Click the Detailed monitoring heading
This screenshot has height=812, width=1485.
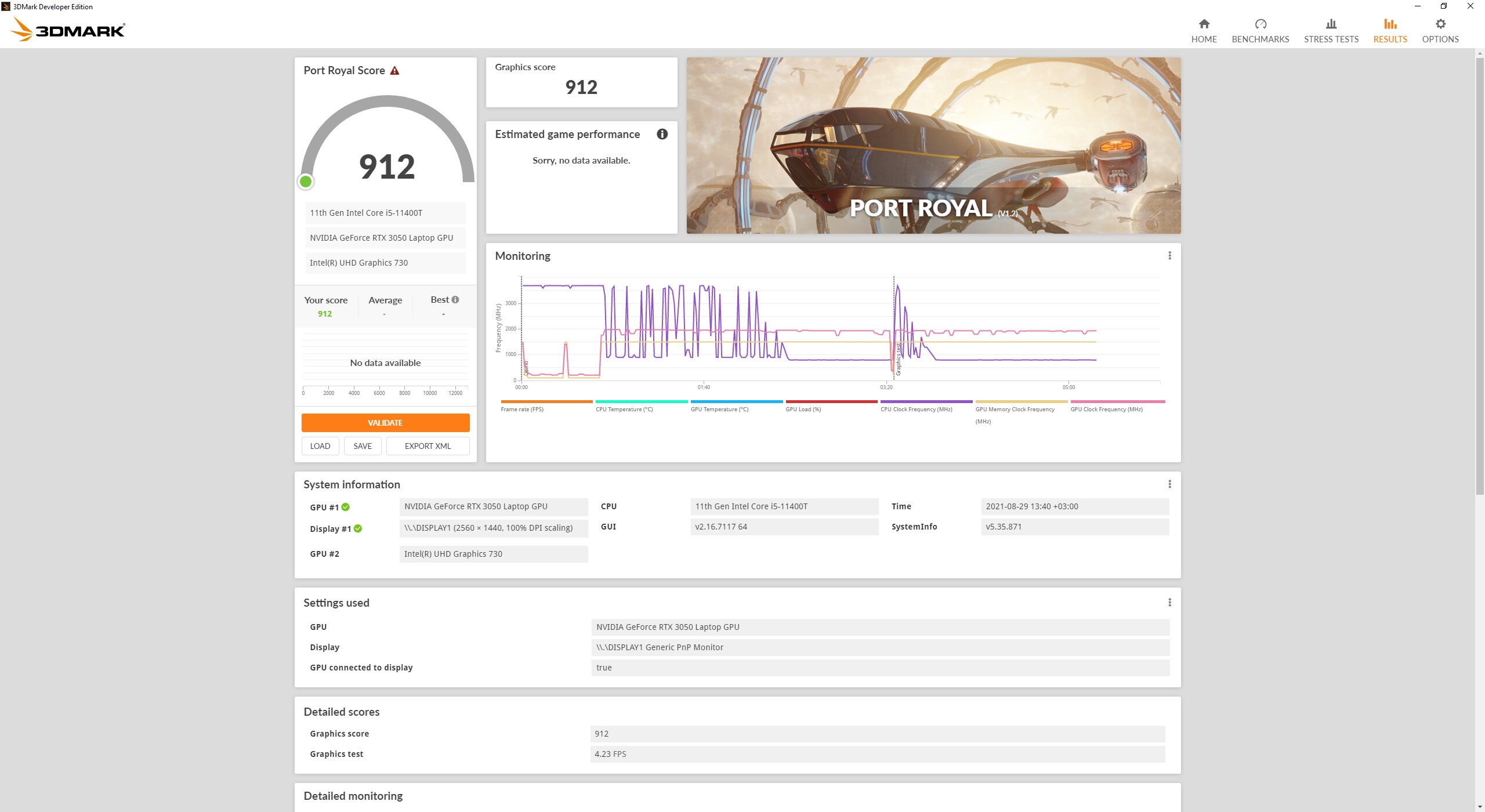[353, 796]
